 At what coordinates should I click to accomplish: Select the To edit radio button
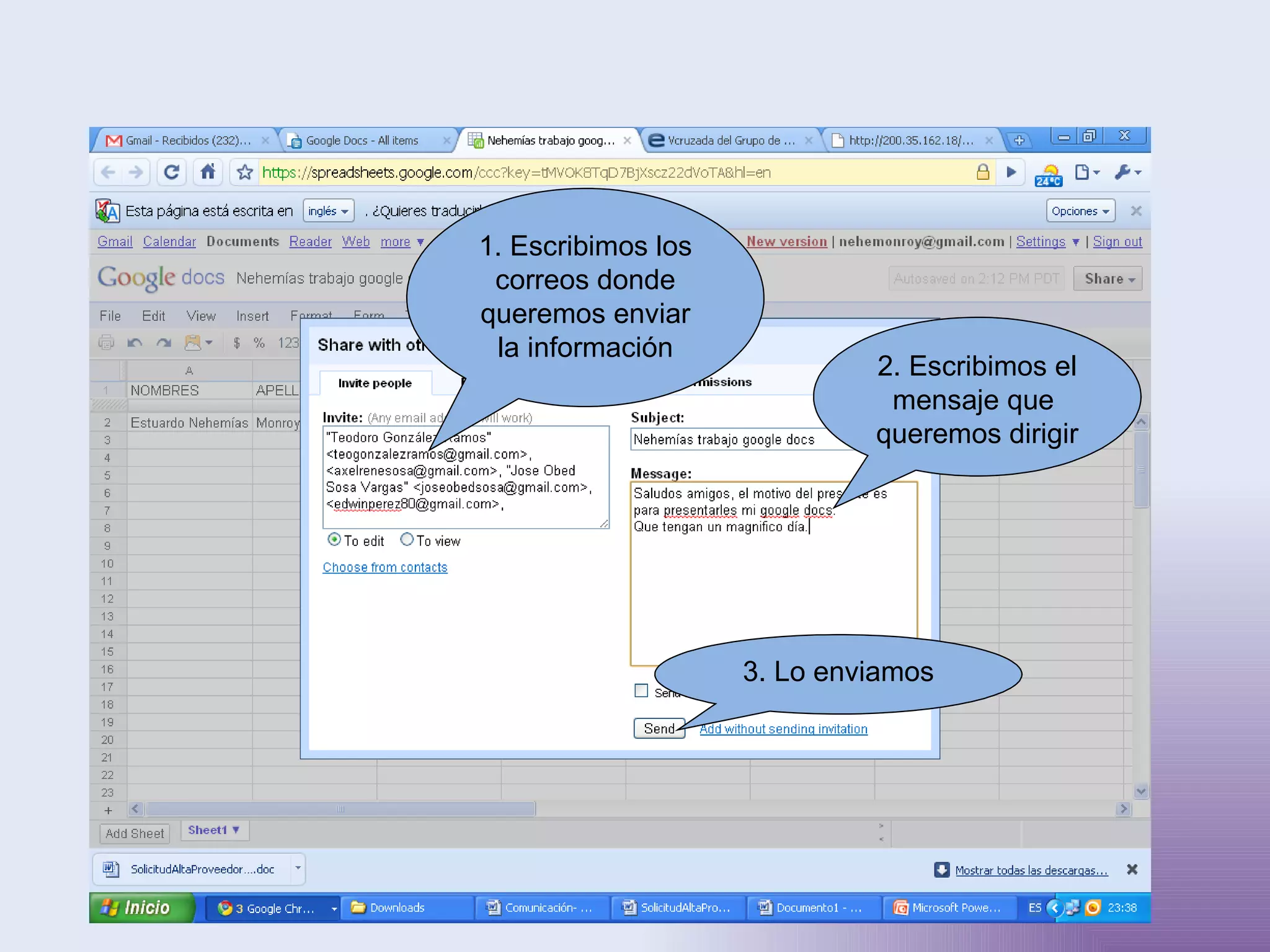(x=334, y=540)
